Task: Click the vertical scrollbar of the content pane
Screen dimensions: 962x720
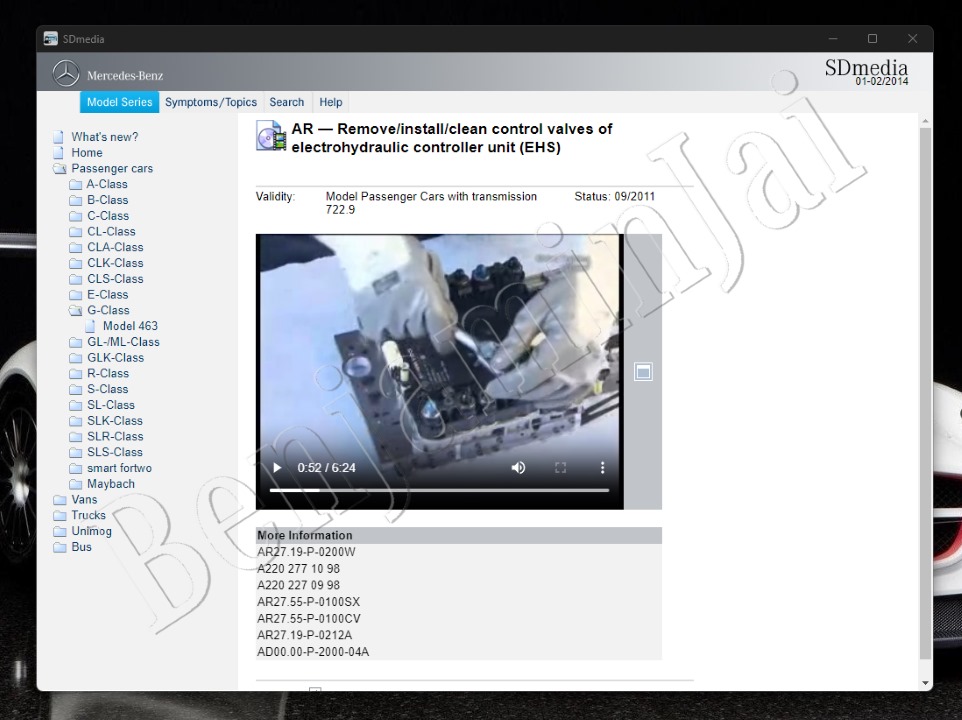Action: click(x=925, y=393)
